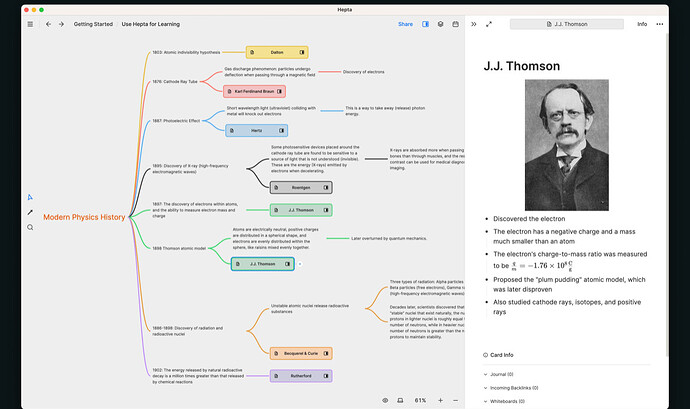Expand the Incoming Backlinks (0) section
This screenshot has width=690, height=409.
point(511,388)
